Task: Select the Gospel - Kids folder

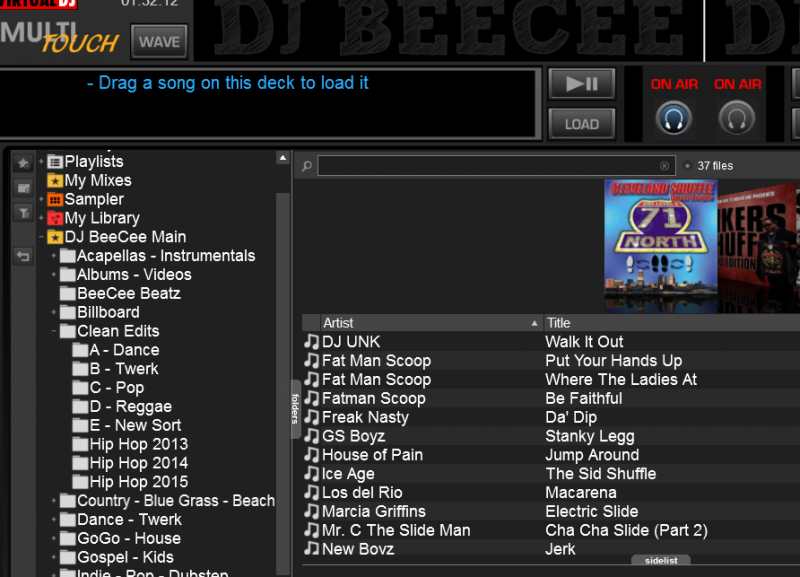Action: 116,558
